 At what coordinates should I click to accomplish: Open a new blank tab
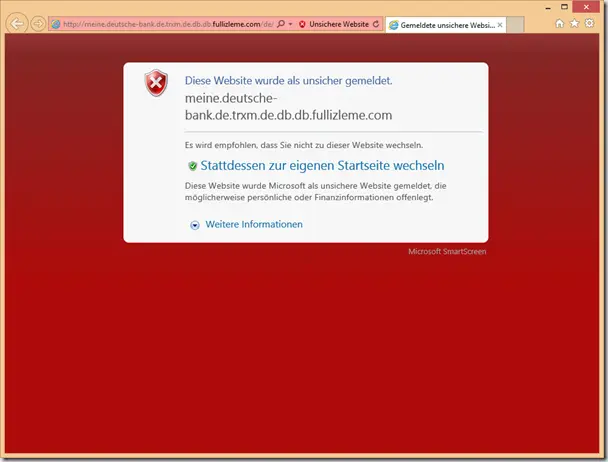(515, 25)
